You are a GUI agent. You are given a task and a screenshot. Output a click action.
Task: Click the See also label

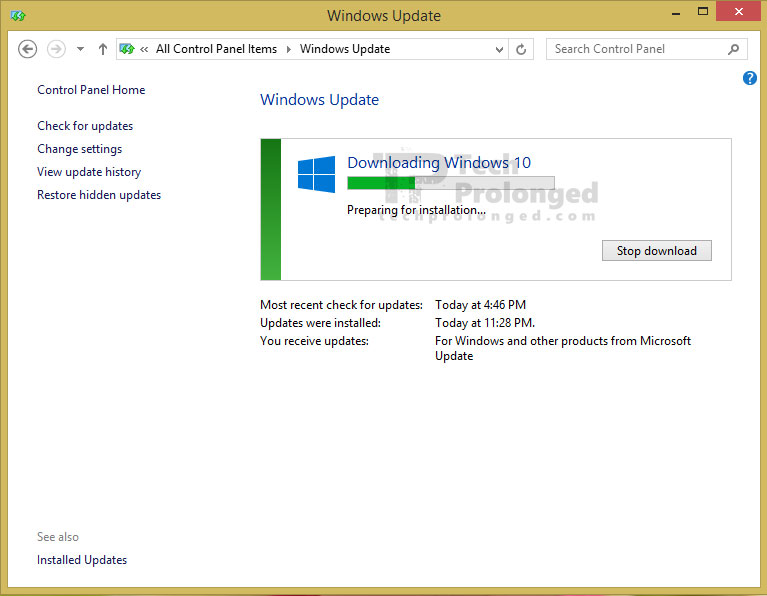pyautogui.click(x=58, y=537)
